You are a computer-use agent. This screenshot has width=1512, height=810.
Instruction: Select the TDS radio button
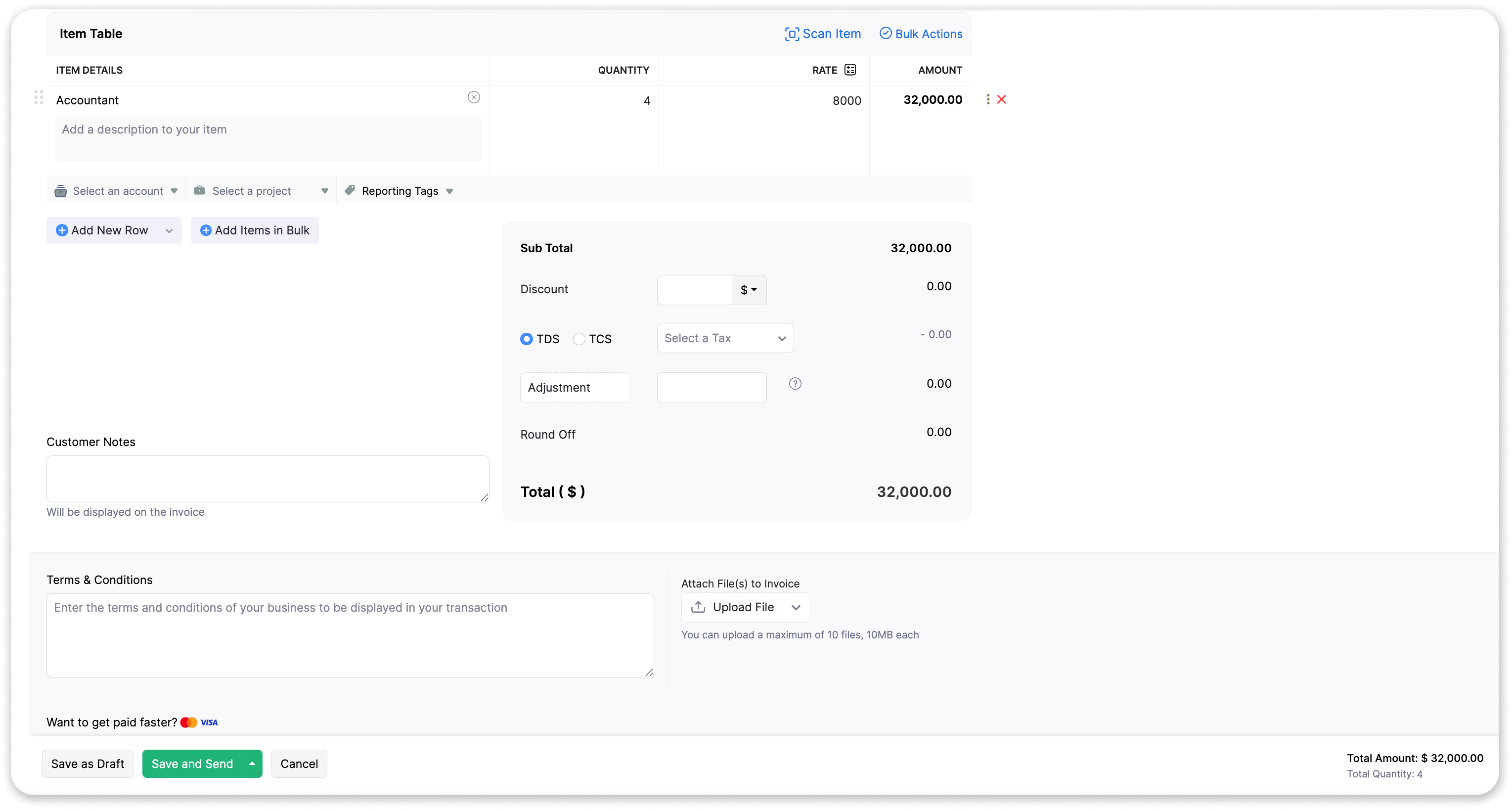click(527, 339)
